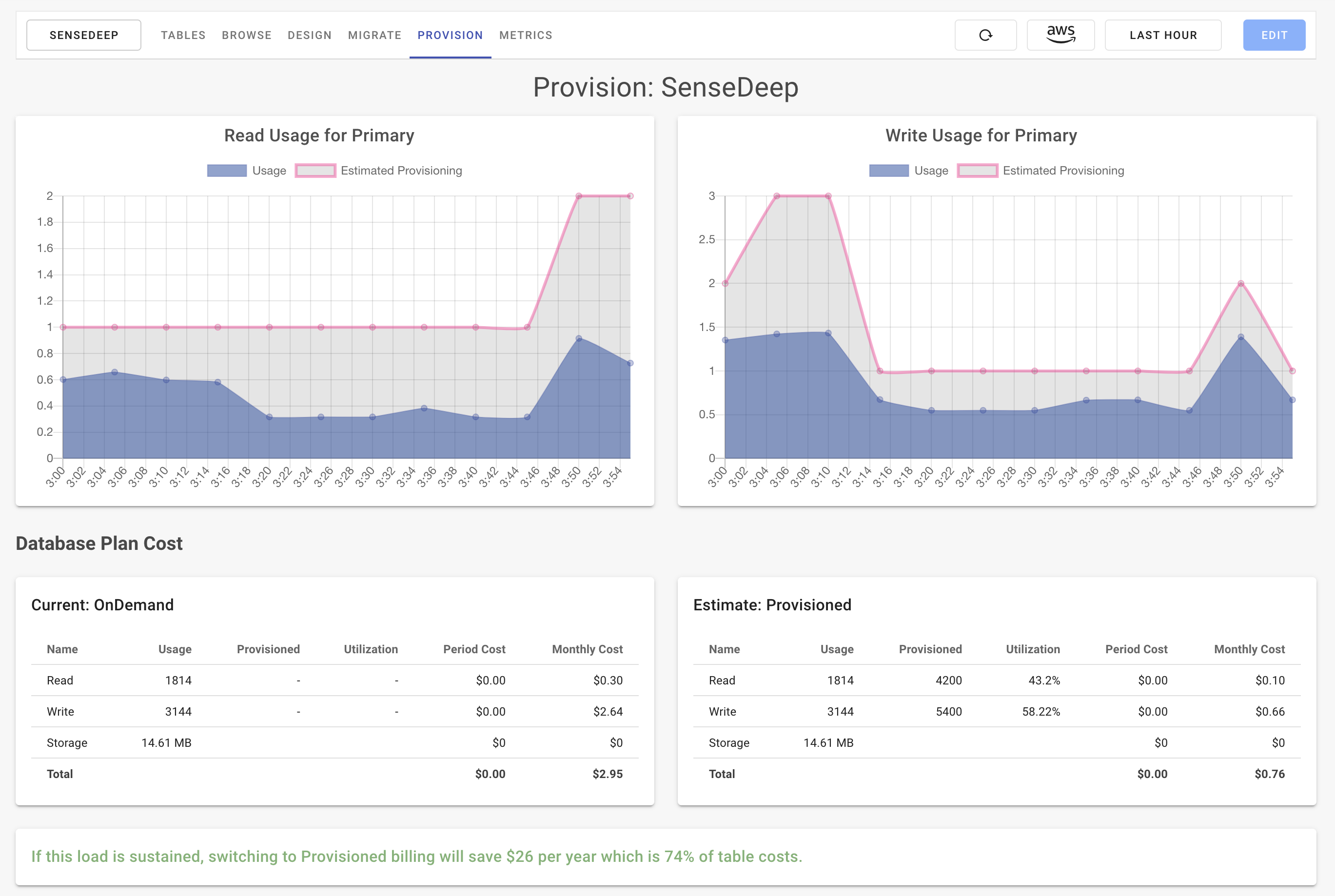Click the green savings recommendation message
Viewport: 1335px width, 896px height.
point(416,856)
